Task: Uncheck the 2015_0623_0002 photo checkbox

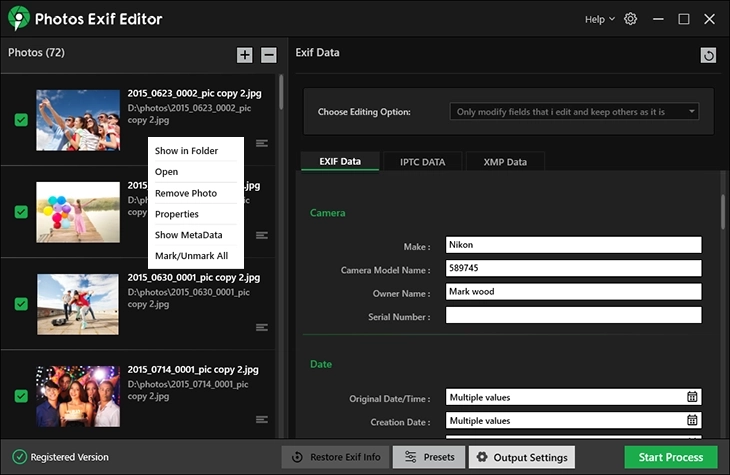Action: (21, 120)
